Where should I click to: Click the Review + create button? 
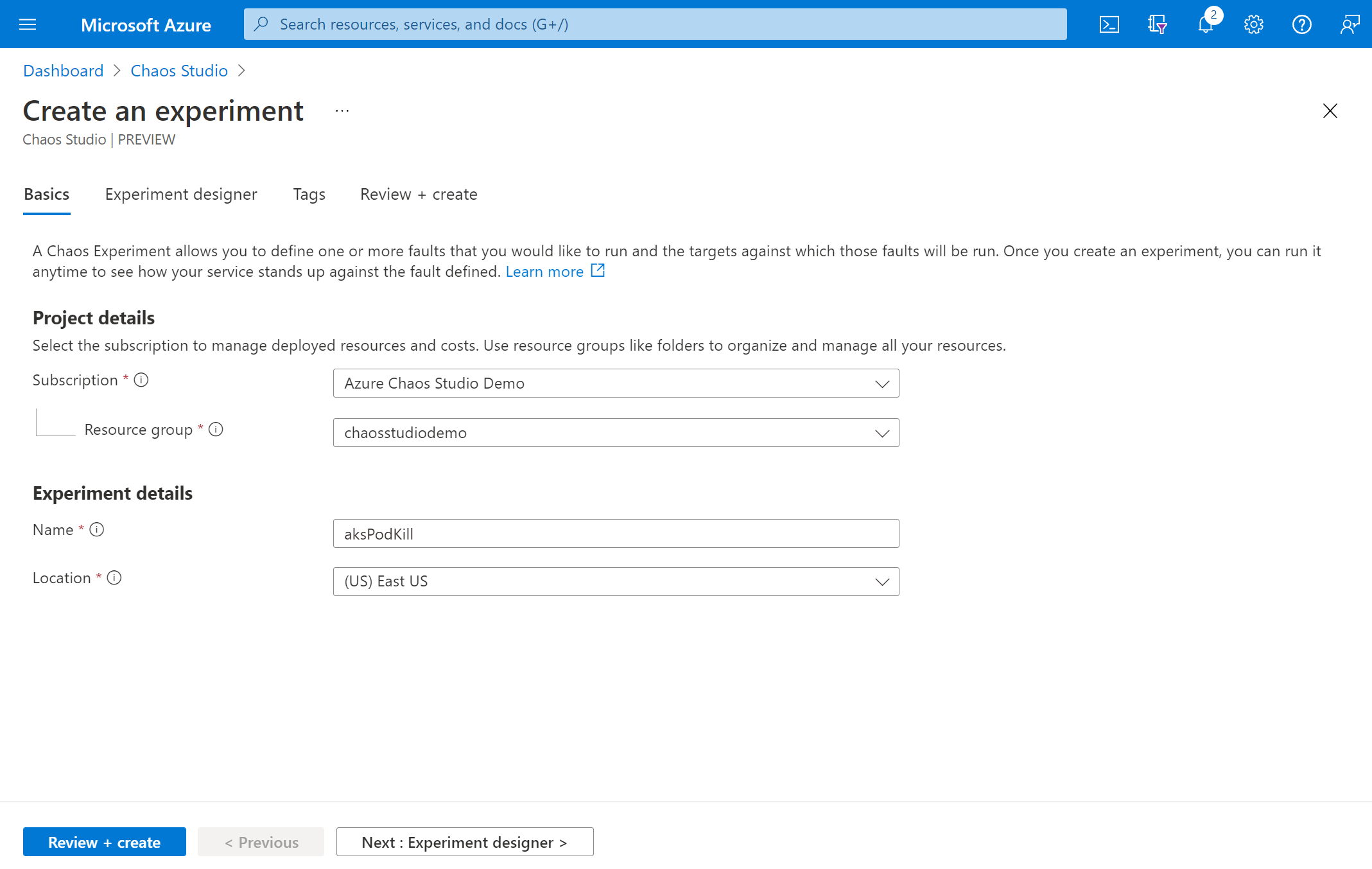(104, 841)
